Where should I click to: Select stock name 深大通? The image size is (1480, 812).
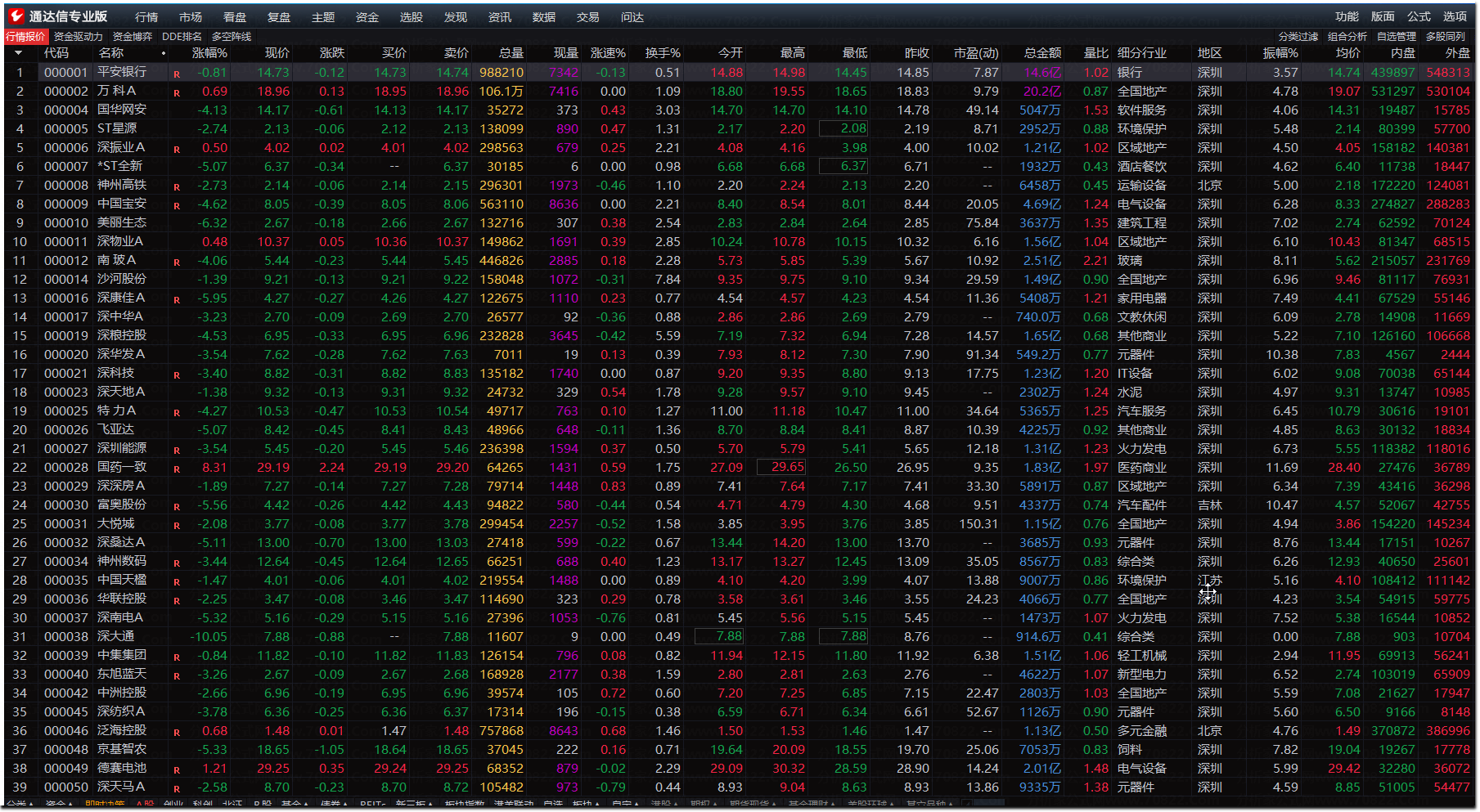click(115, 636)
